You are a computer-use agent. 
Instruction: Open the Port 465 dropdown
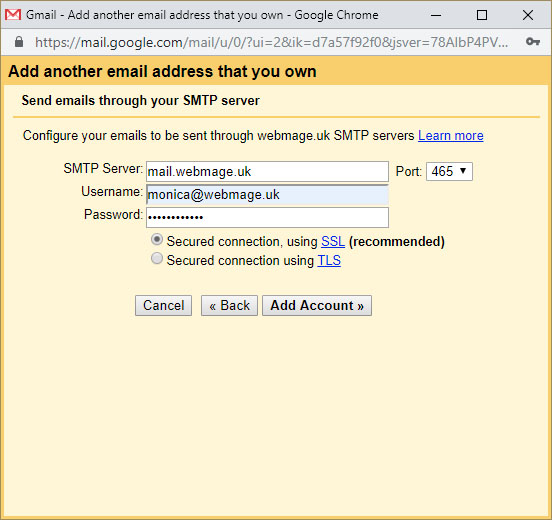(x=449, y=171)
